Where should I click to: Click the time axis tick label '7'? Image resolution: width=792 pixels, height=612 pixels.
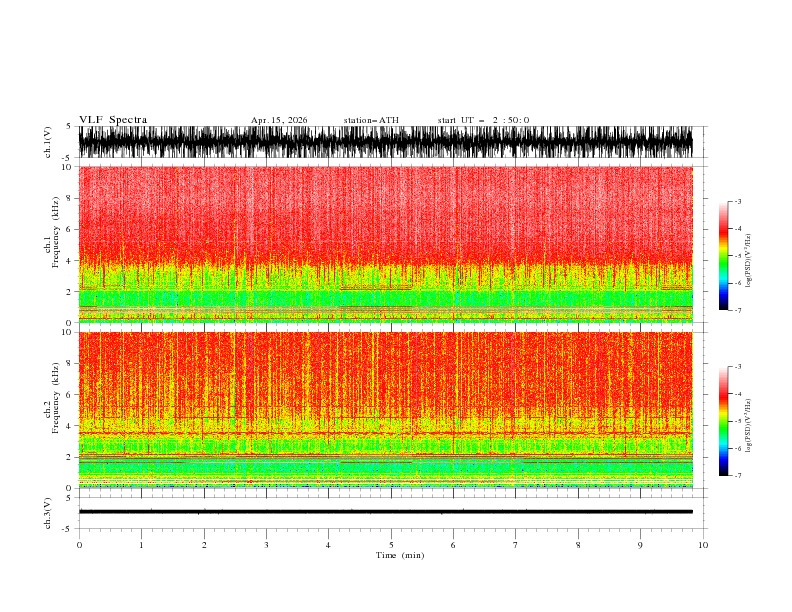pyautogui.click(x=516, y=545)
